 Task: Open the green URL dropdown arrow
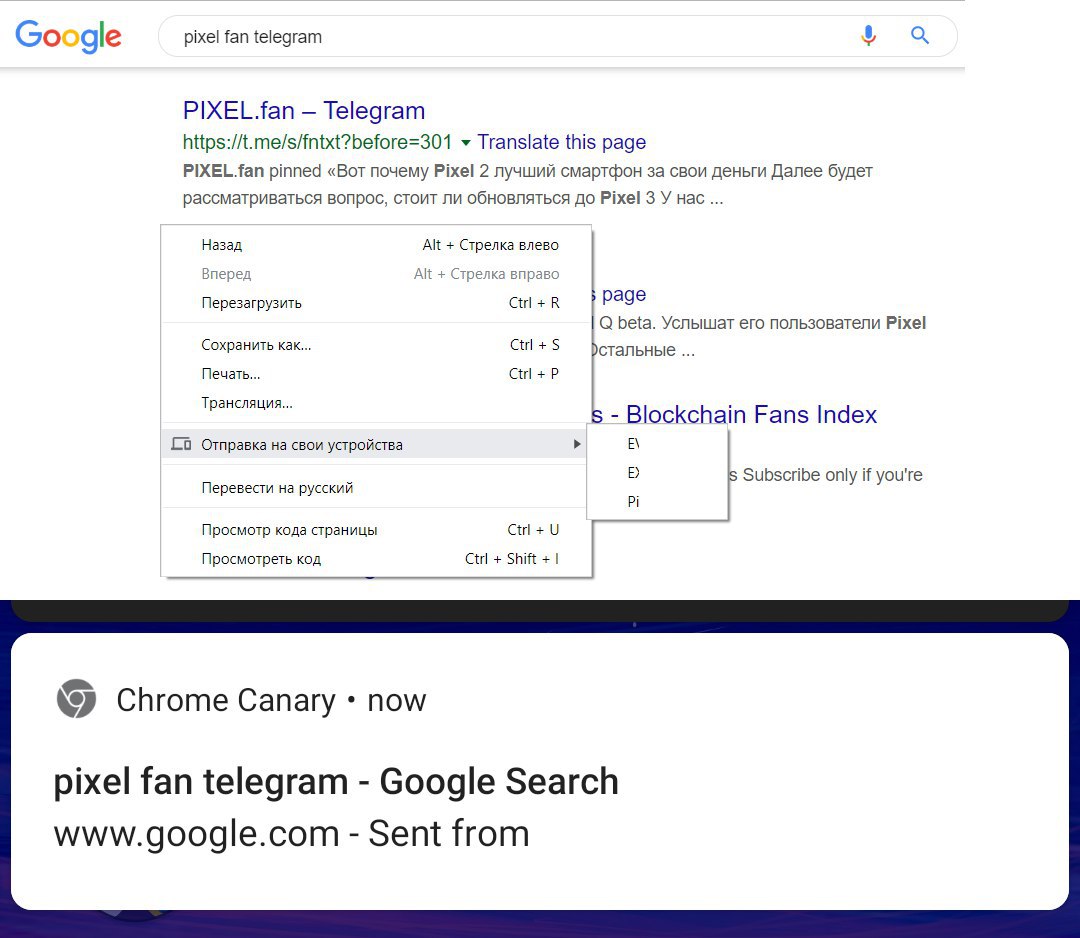(x=466, y=143)
